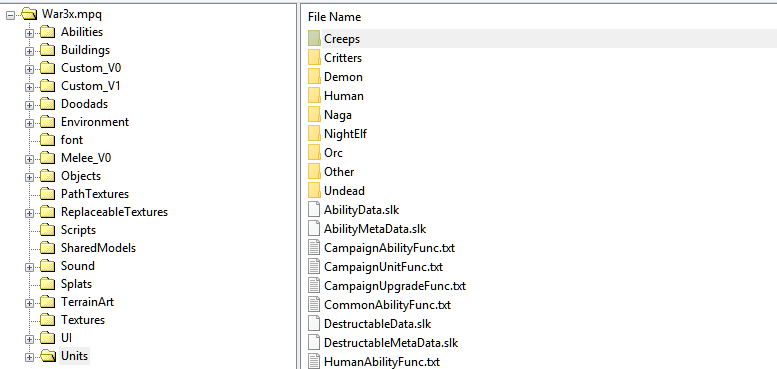Screen dimensions: 777x369
Task: Expand the Custom_V1 tree node
Action: pyautogui.click(x=29, y=87)
